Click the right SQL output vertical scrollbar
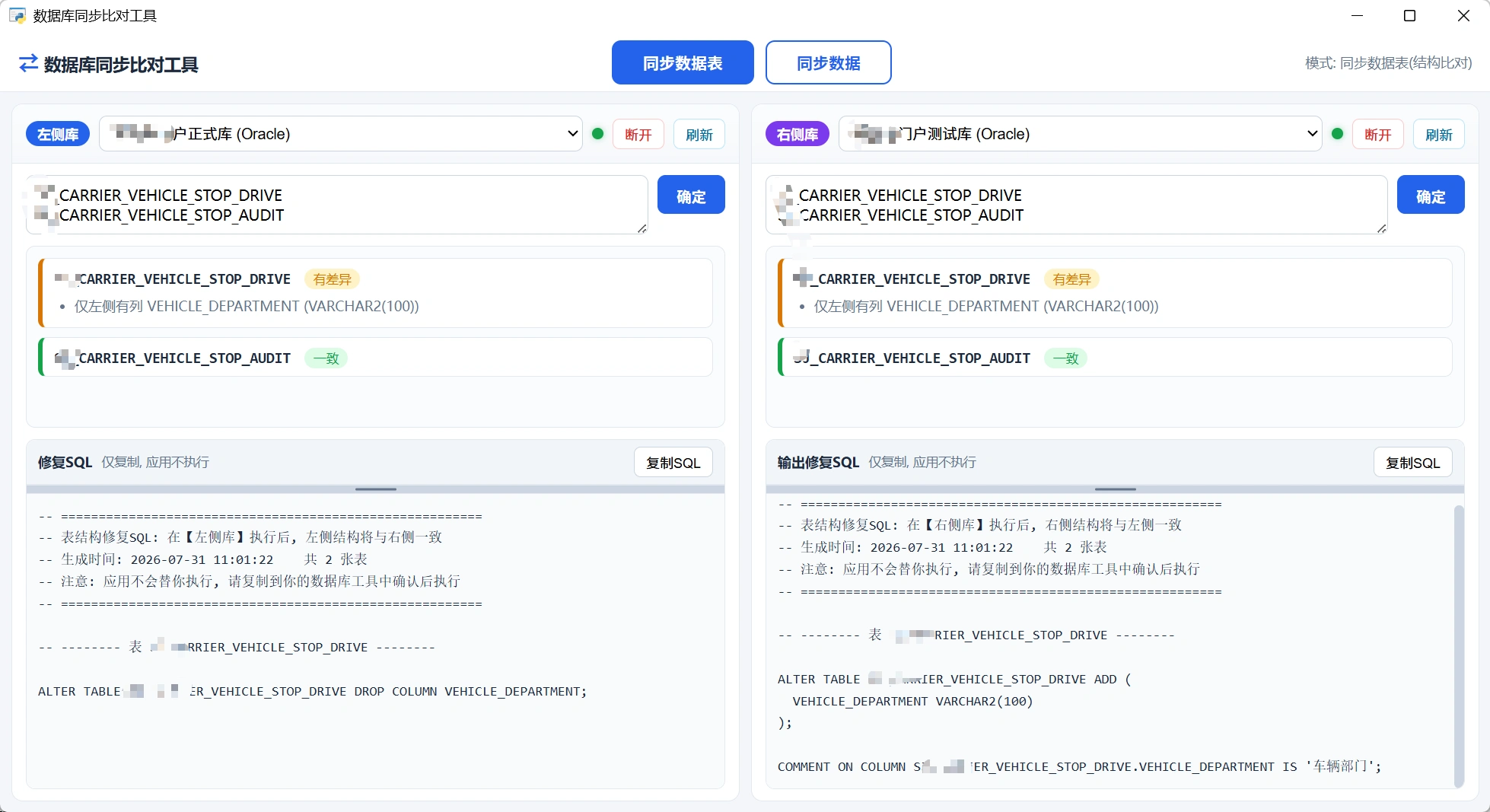The height and width of the screenshot is (812, 1490). [1458, 645]
